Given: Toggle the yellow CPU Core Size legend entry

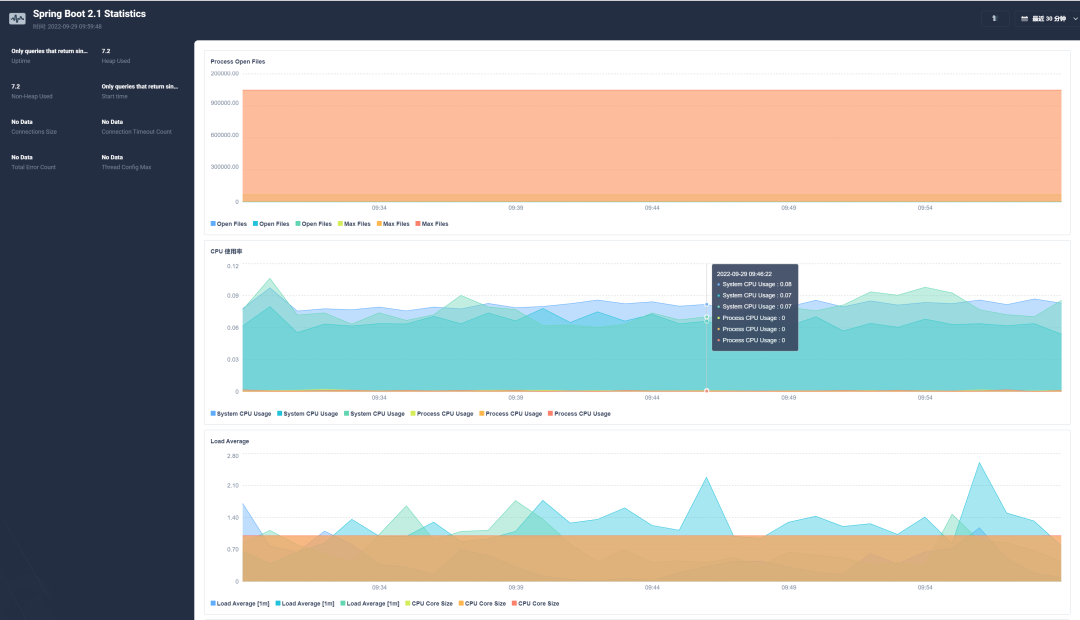Looking at the screenshot, I should (429, 603).
